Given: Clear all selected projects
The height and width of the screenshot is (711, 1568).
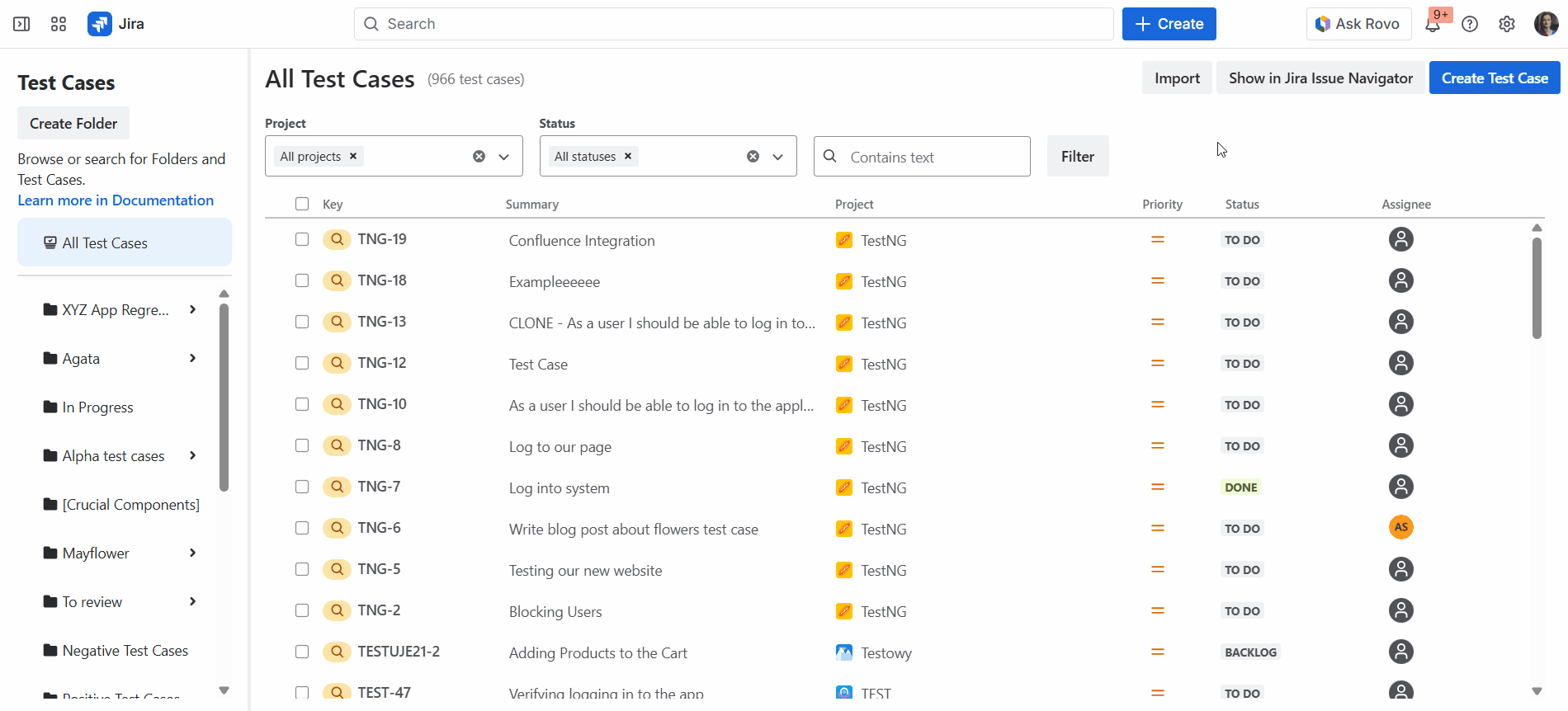Looking at the screenshot, I should click(479, 157).
